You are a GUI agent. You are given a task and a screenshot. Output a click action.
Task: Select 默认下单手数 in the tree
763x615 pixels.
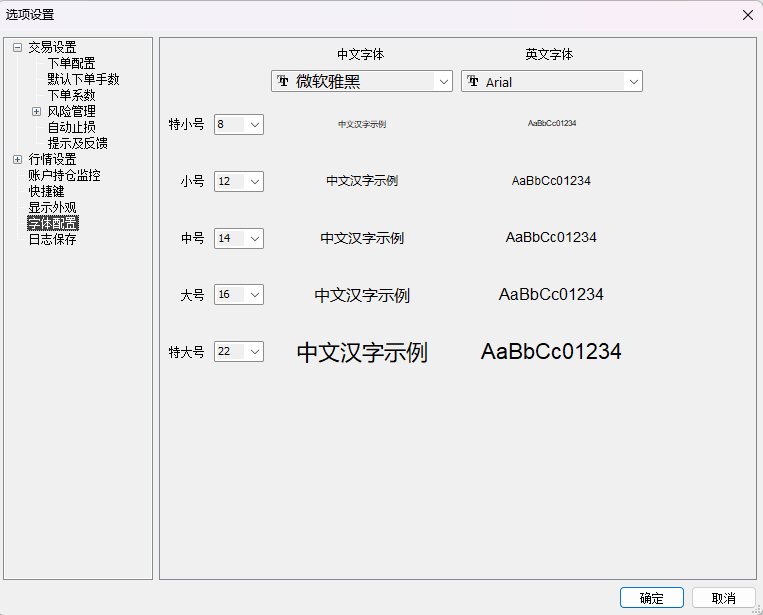click(83, 79)
